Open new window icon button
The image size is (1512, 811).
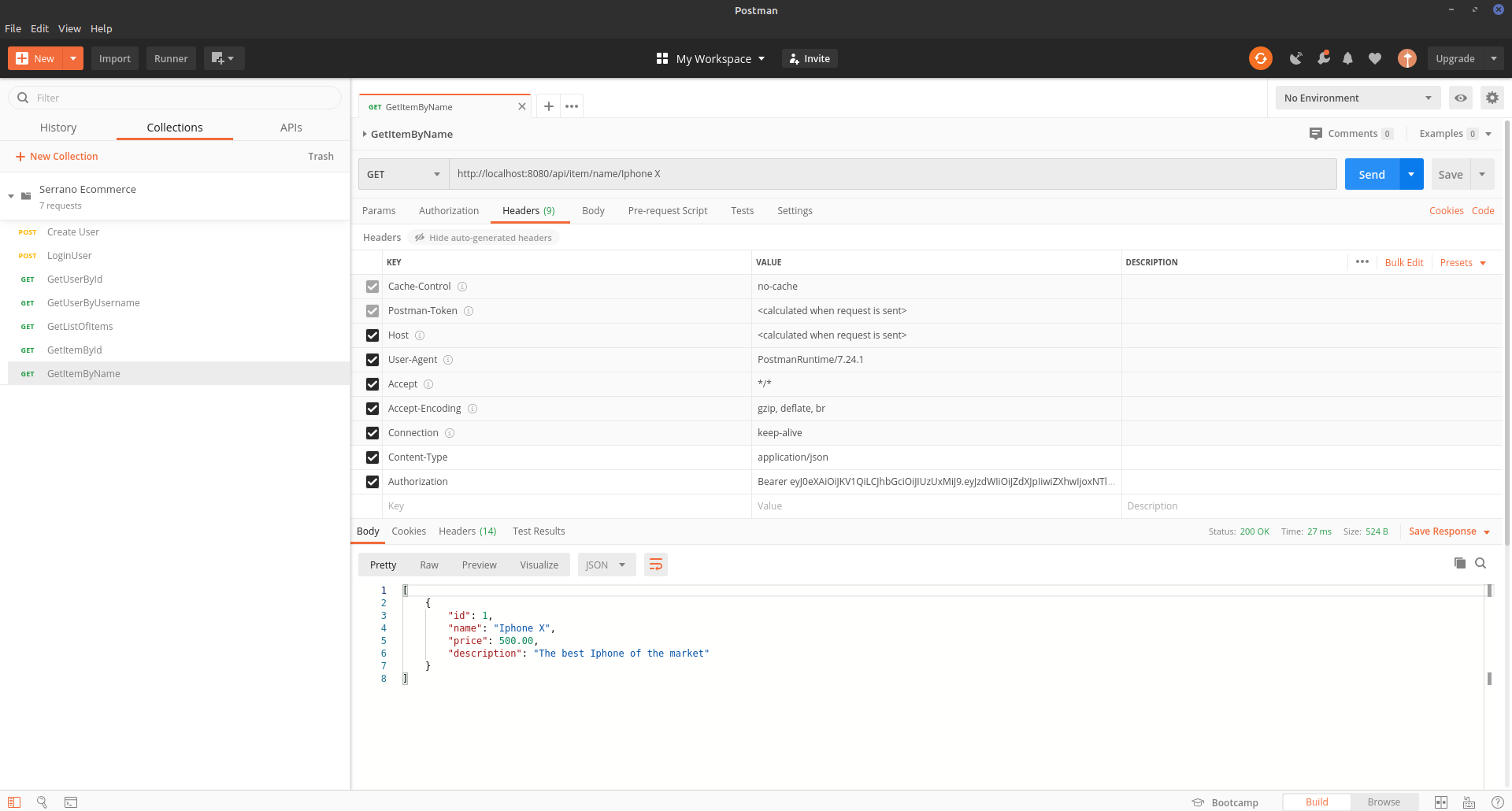pyautogui.click(x=224, y=58)
